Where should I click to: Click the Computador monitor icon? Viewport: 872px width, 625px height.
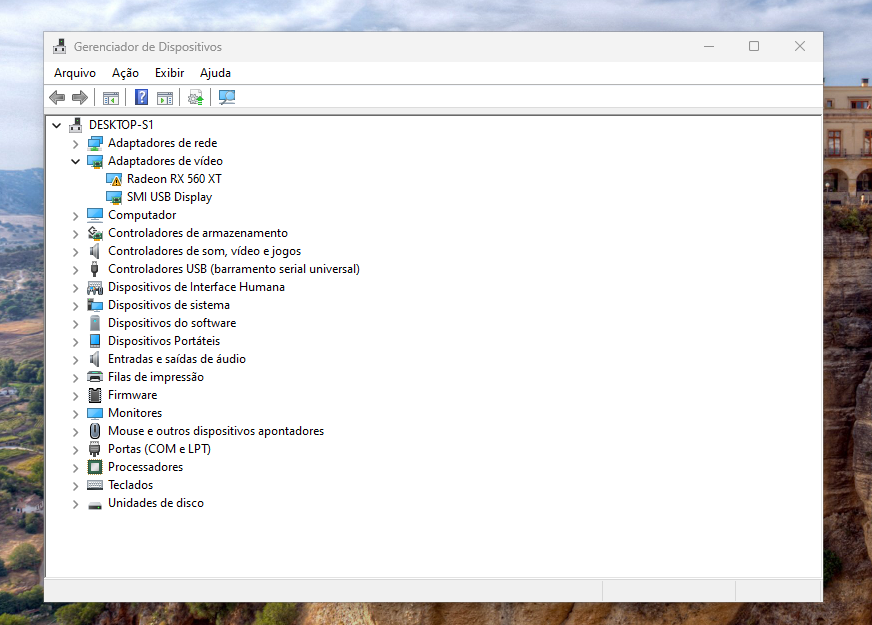(x=95, y=215)
